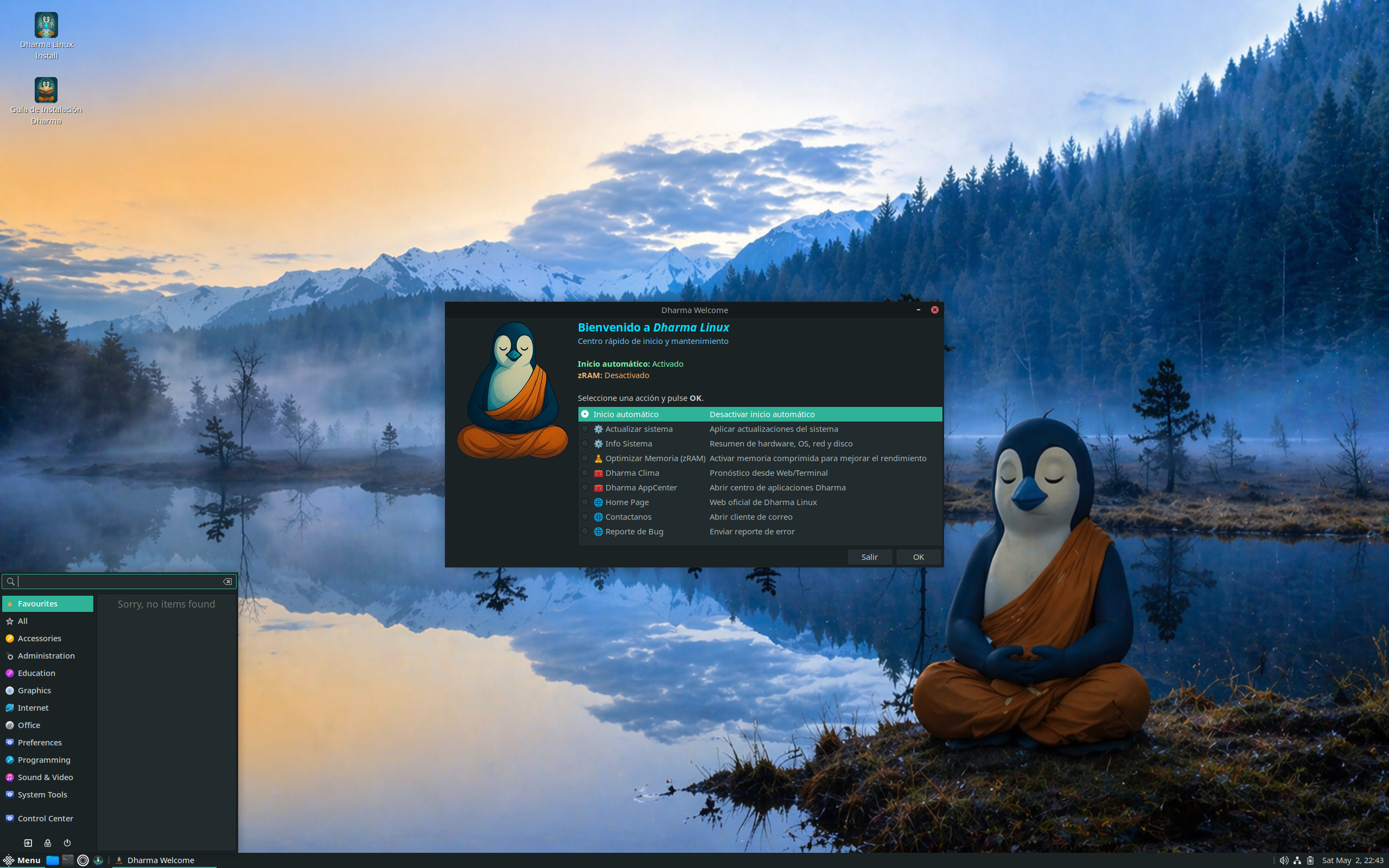Click the Dharma logo on the Menu button

[8, 860]
